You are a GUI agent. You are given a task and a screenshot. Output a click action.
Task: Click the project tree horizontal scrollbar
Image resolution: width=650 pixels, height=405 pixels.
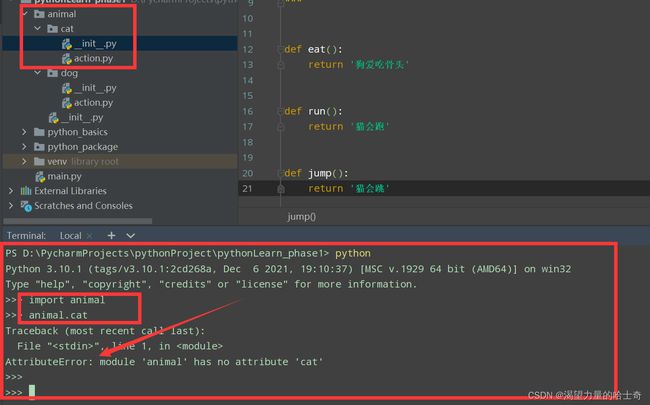click(x=78, y=221)
